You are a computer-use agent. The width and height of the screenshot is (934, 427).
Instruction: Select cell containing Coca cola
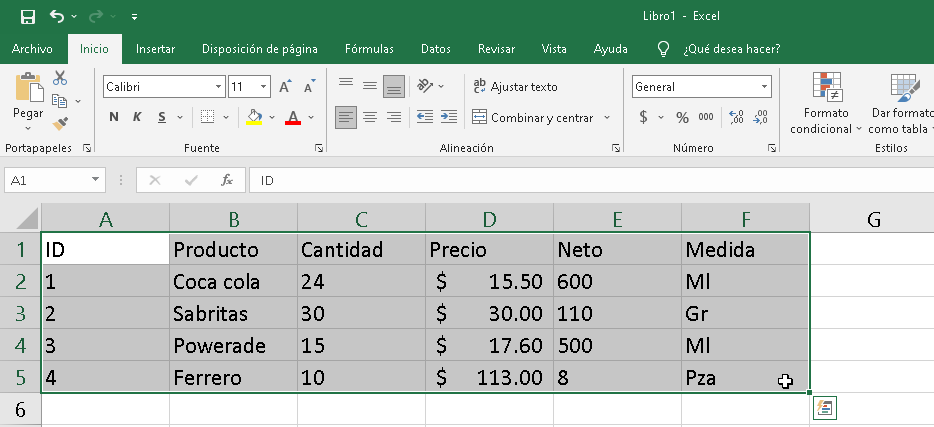pos(233,281)
